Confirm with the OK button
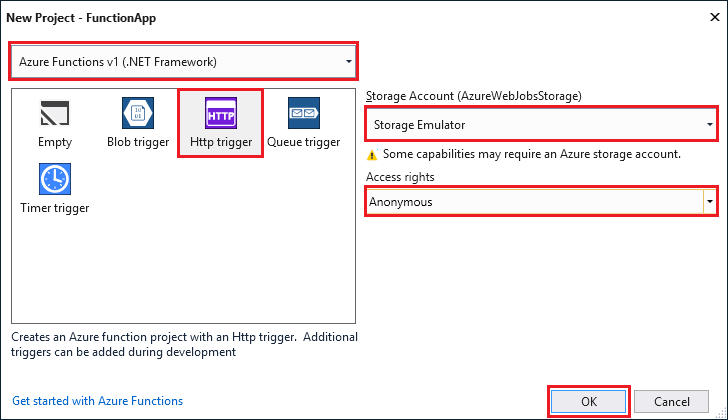 click(x=589, y=401)
